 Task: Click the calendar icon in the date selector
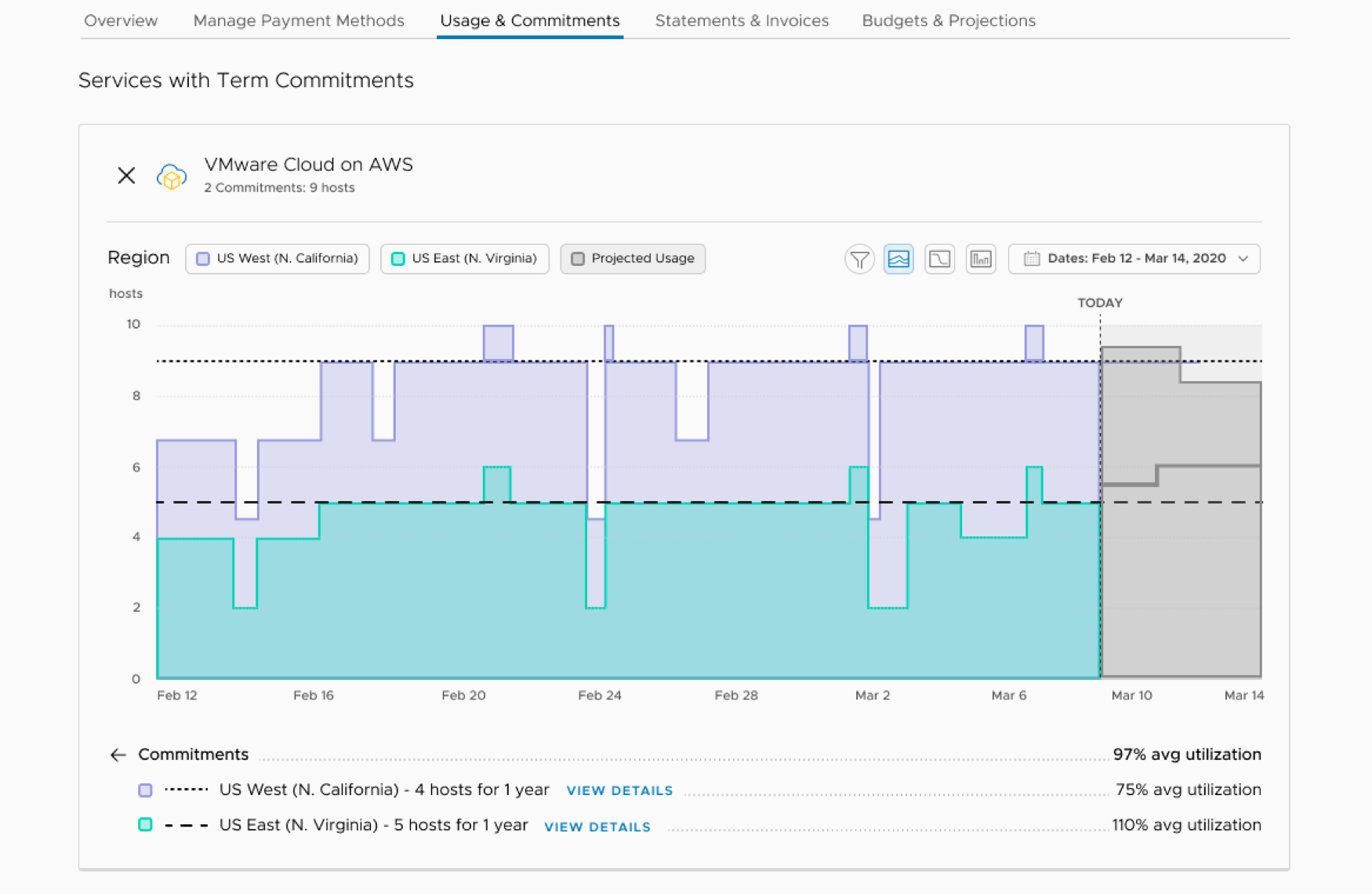click(x=1032, y=259)
